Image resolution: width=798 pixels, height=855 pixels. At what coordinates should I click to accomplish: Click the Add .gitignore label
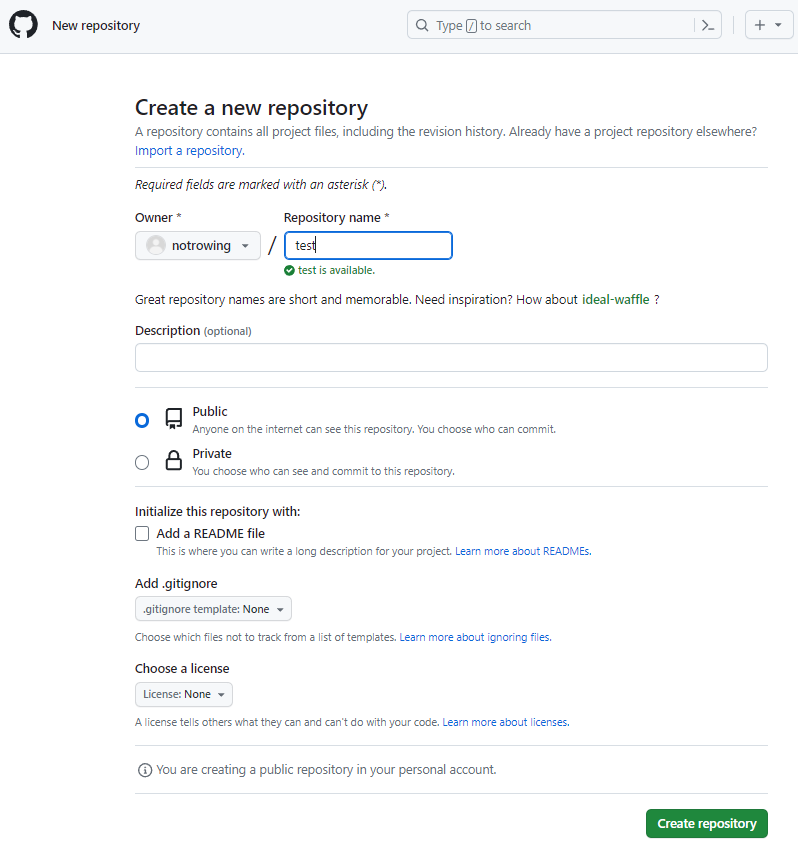176,583
